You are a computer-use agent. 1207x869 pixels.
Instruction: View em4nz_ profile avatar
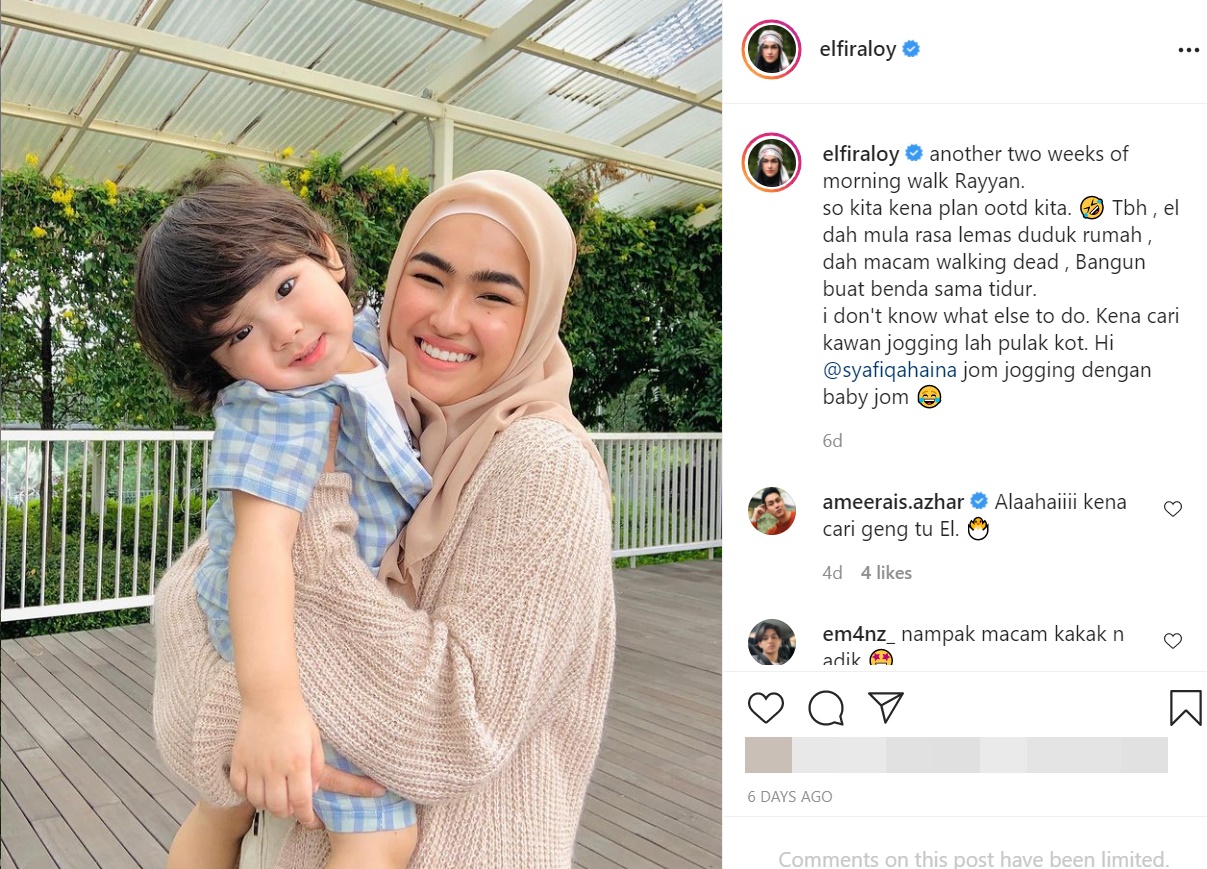coord(772,643)
